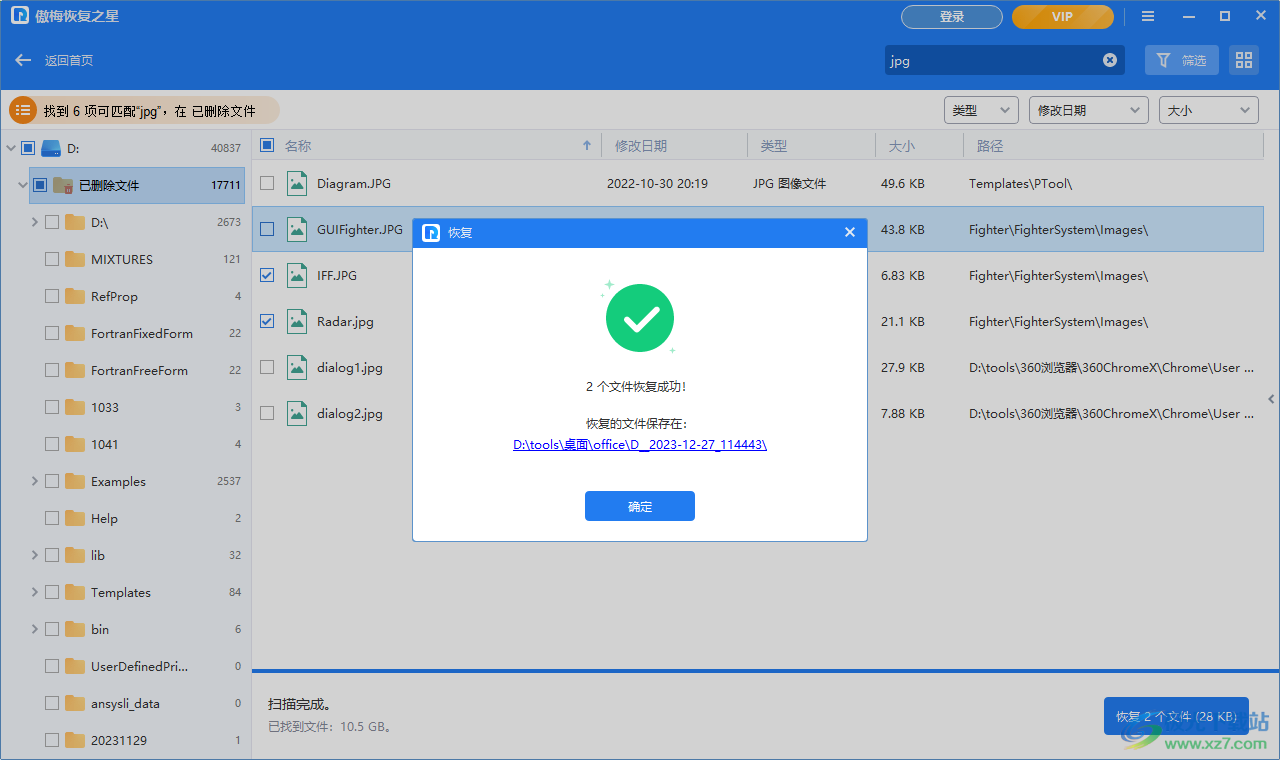1280x760 pixels.
Task: Select the bin folder tree row
Action: coord(137,629)
